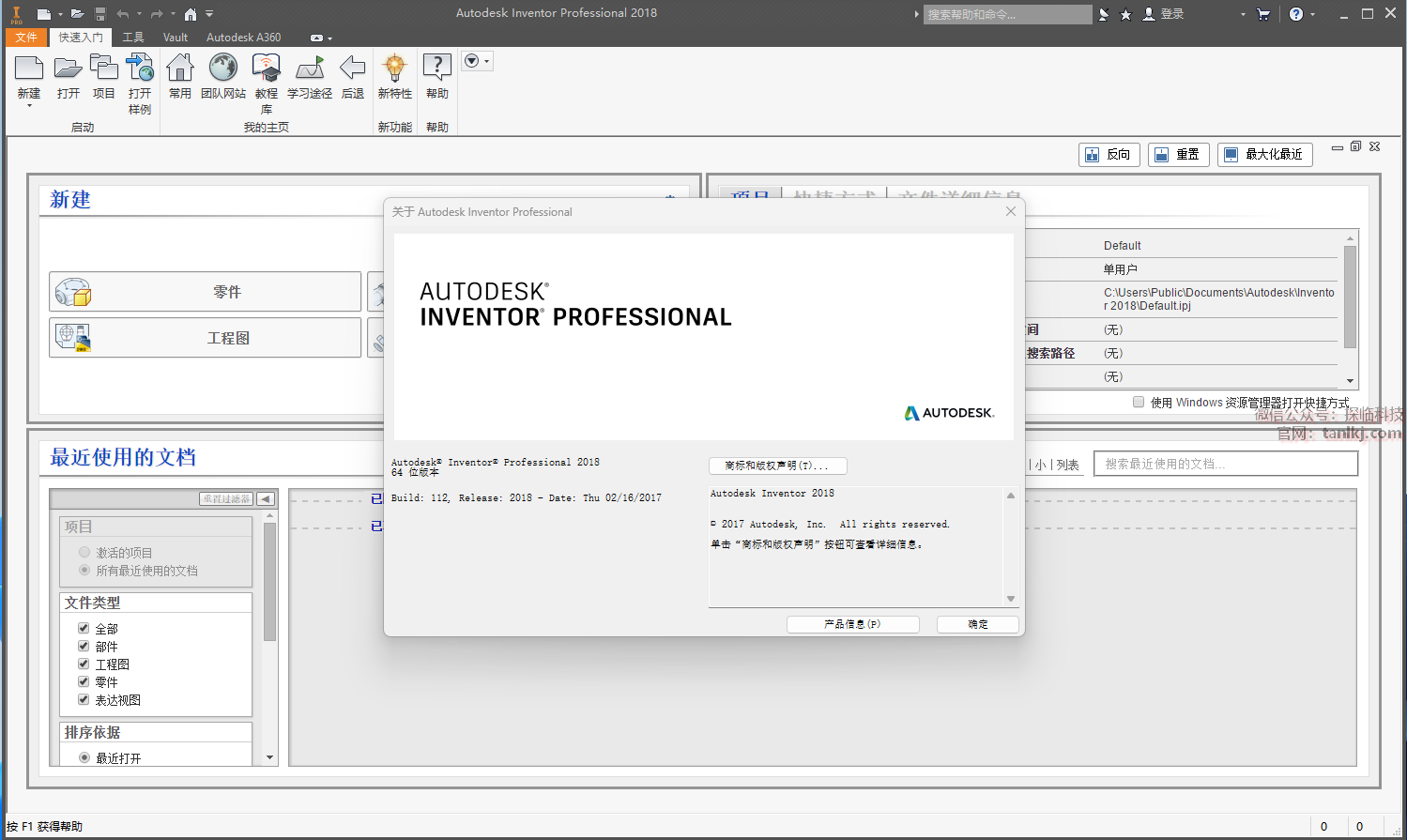
Task: Enable Windows Explorer shortcut checkbox (使用 Windows 资源管理器)
Action: (x=1139, y=402)
